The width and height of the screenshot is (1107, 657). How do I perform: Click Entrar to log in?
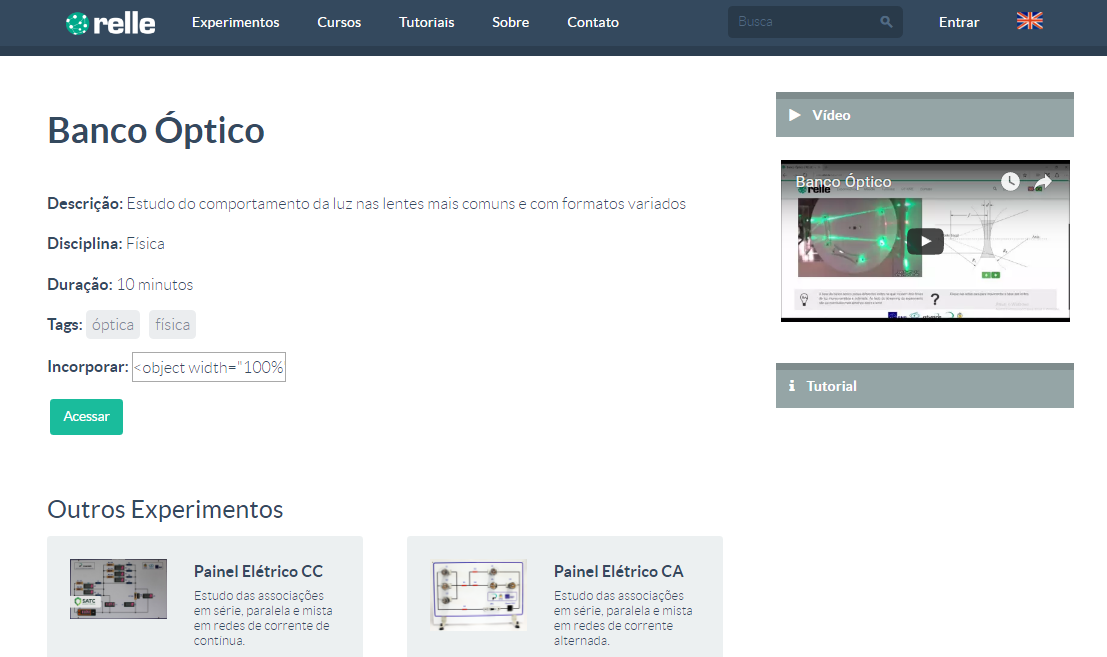pyautogui.click(x=959, y=22)
